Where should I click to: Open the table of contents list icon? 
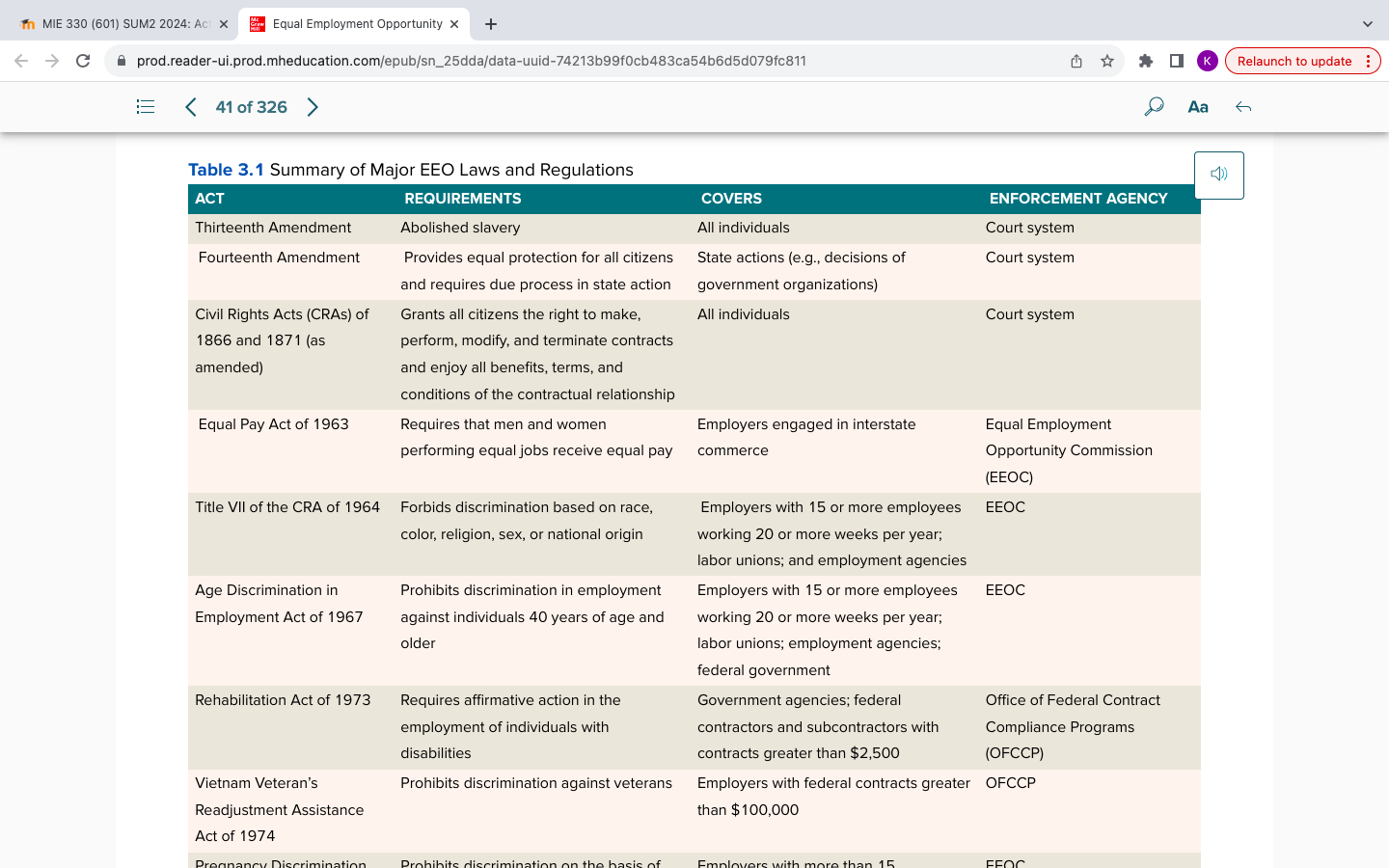coord(146,107)
